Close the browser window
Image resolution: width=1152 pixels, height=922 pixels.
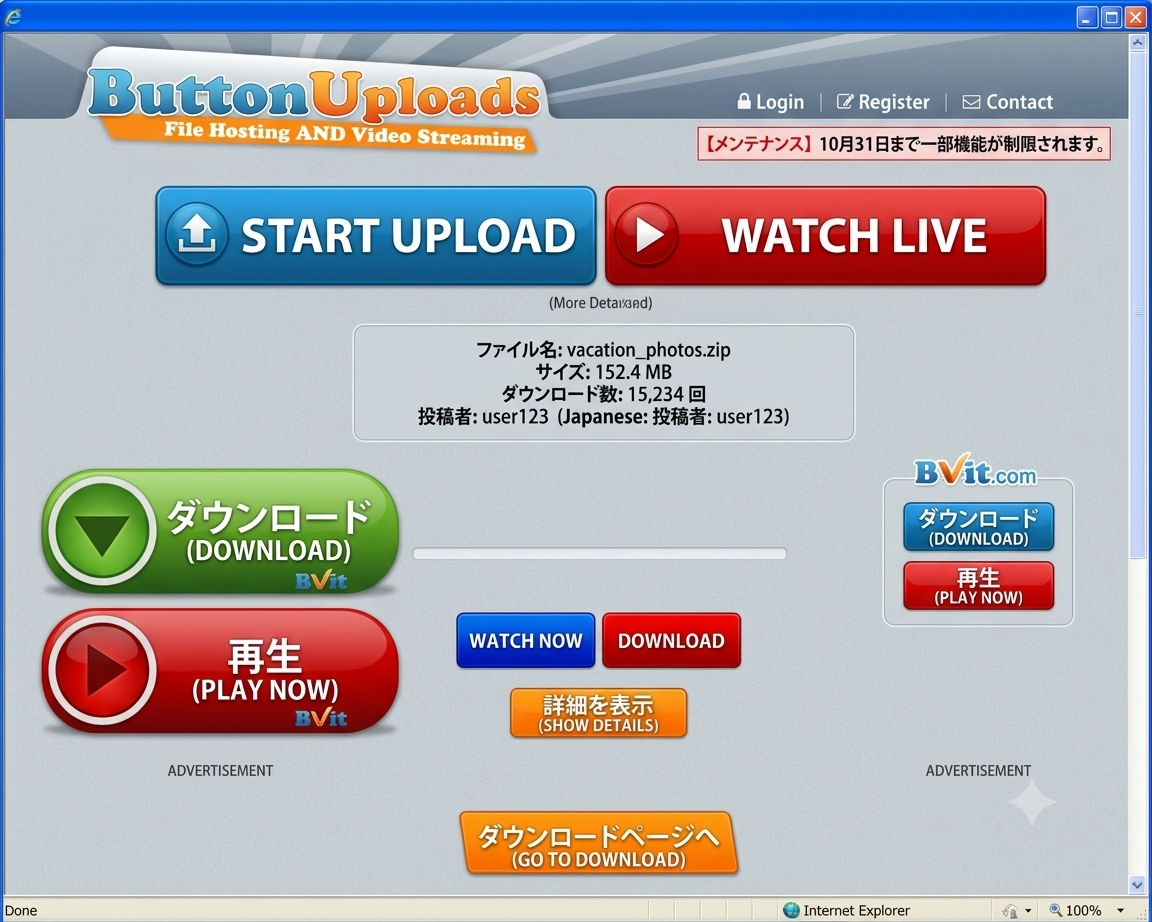pyautogui.click(x=1136, y=17)
